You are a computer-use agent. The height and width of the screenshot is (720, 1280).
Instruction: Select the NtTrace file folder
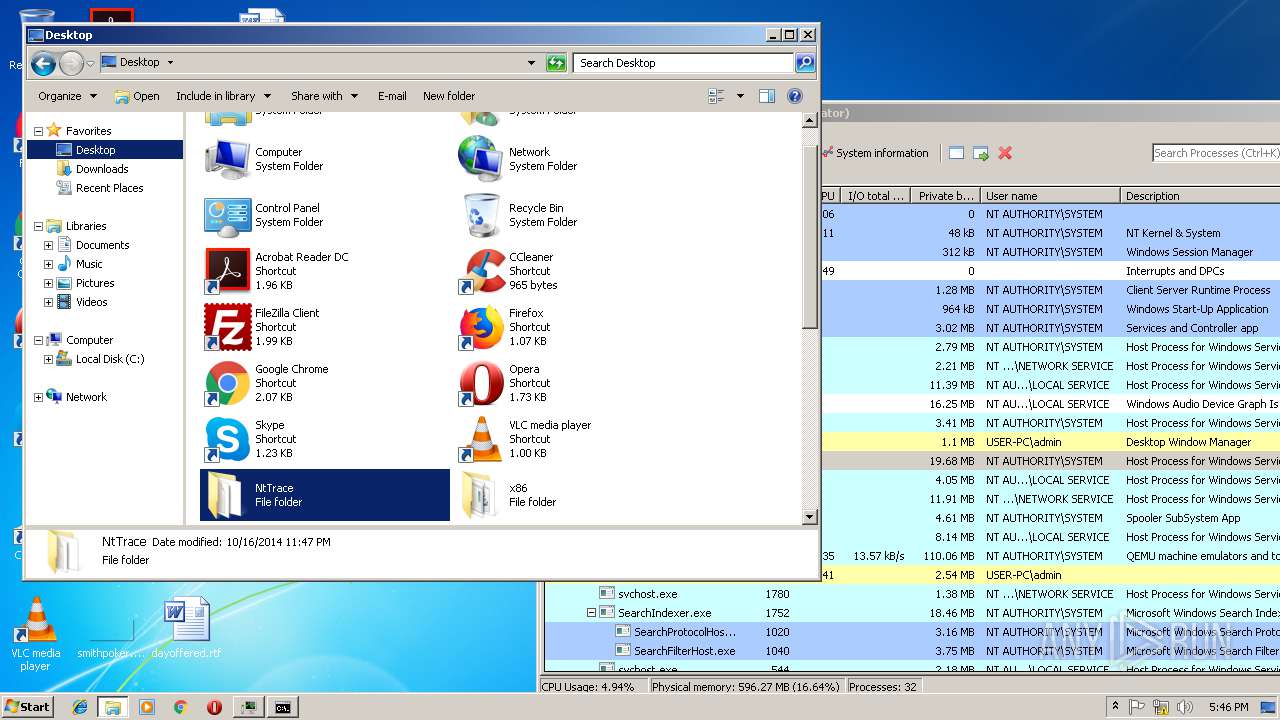pyautogui.click(x=325, y=495)
